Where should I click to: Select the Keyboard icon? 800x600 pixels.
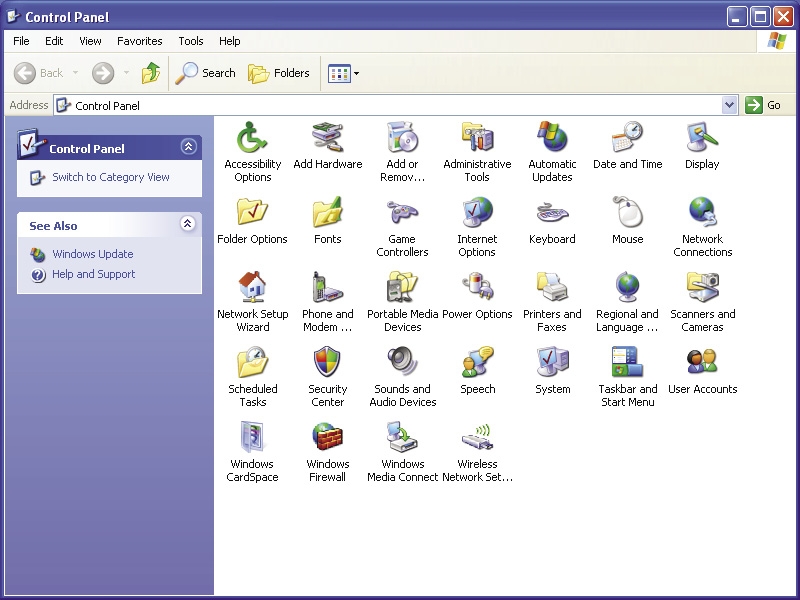pyautogui.click(x=552, y=213)
